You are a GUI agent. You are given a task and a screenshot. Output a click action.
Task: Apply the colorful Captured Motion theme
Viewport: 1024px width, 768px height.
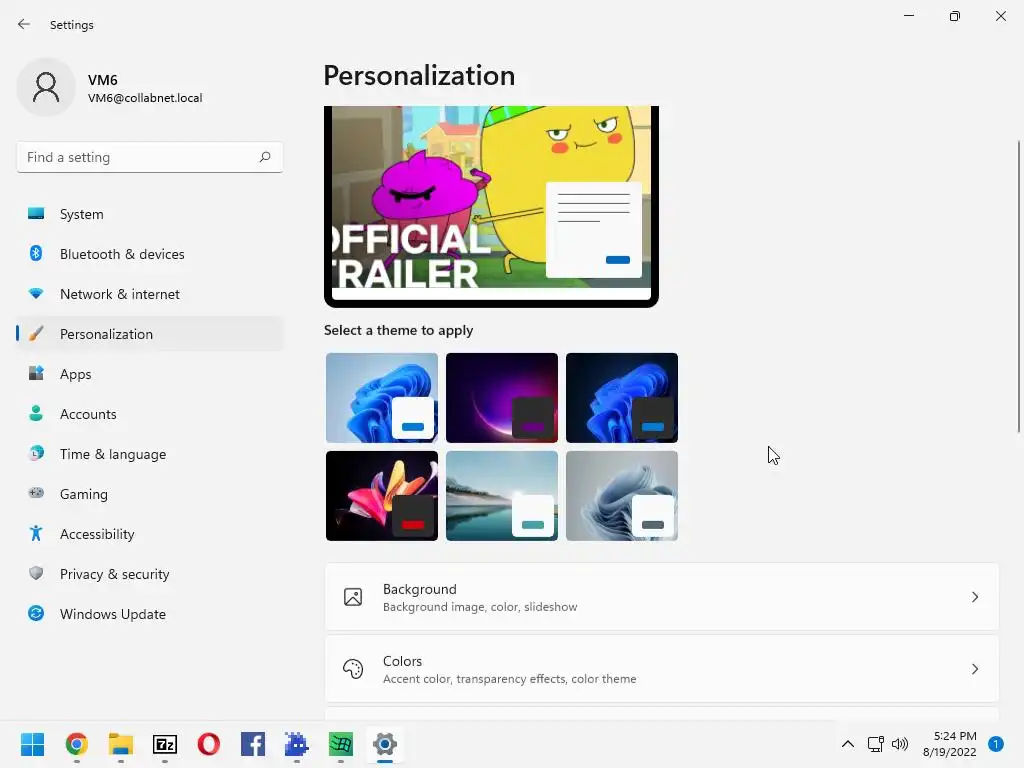382,496
